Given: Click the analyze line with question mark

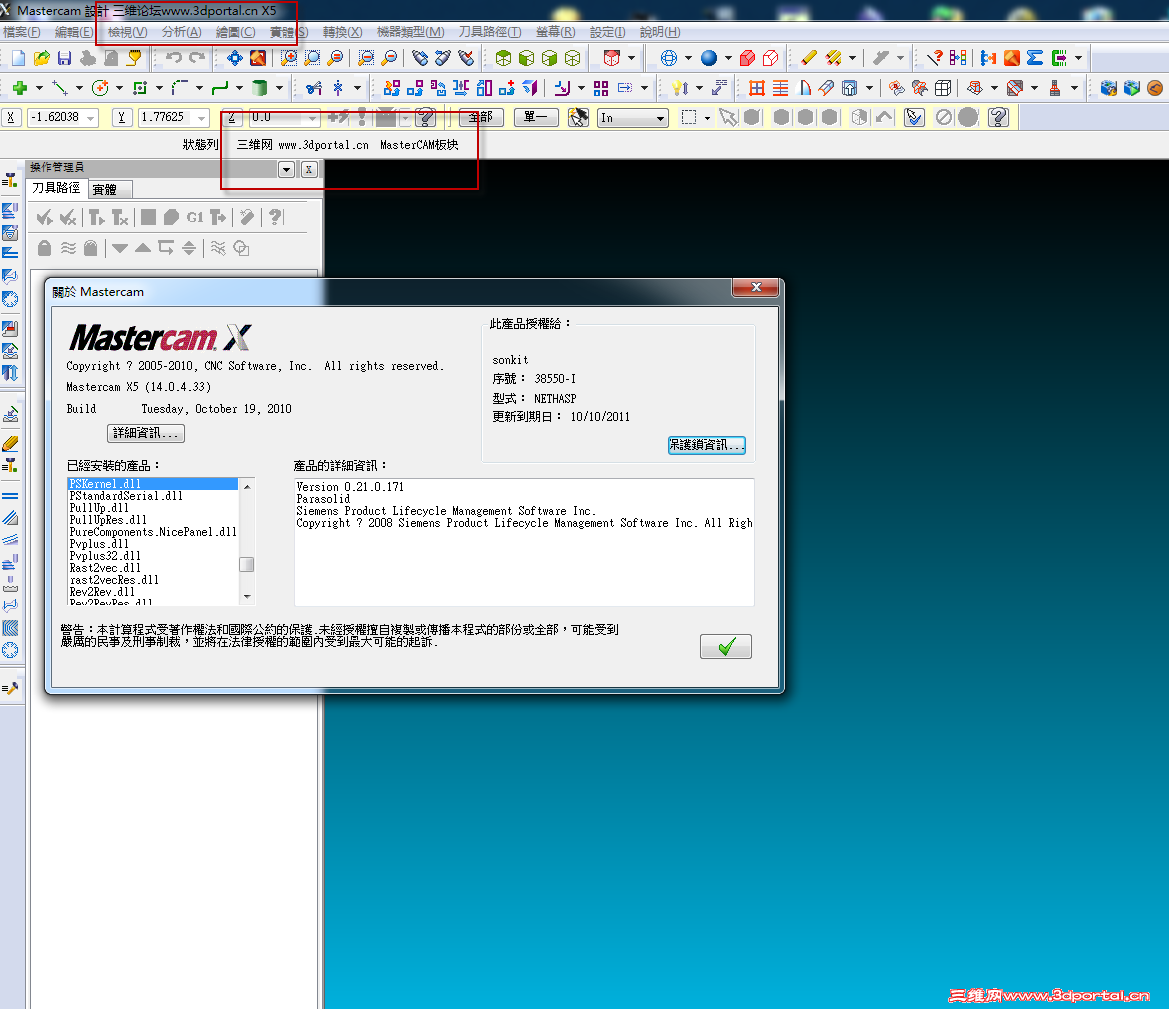Looking at the screenshot, I should click(934, 58).
